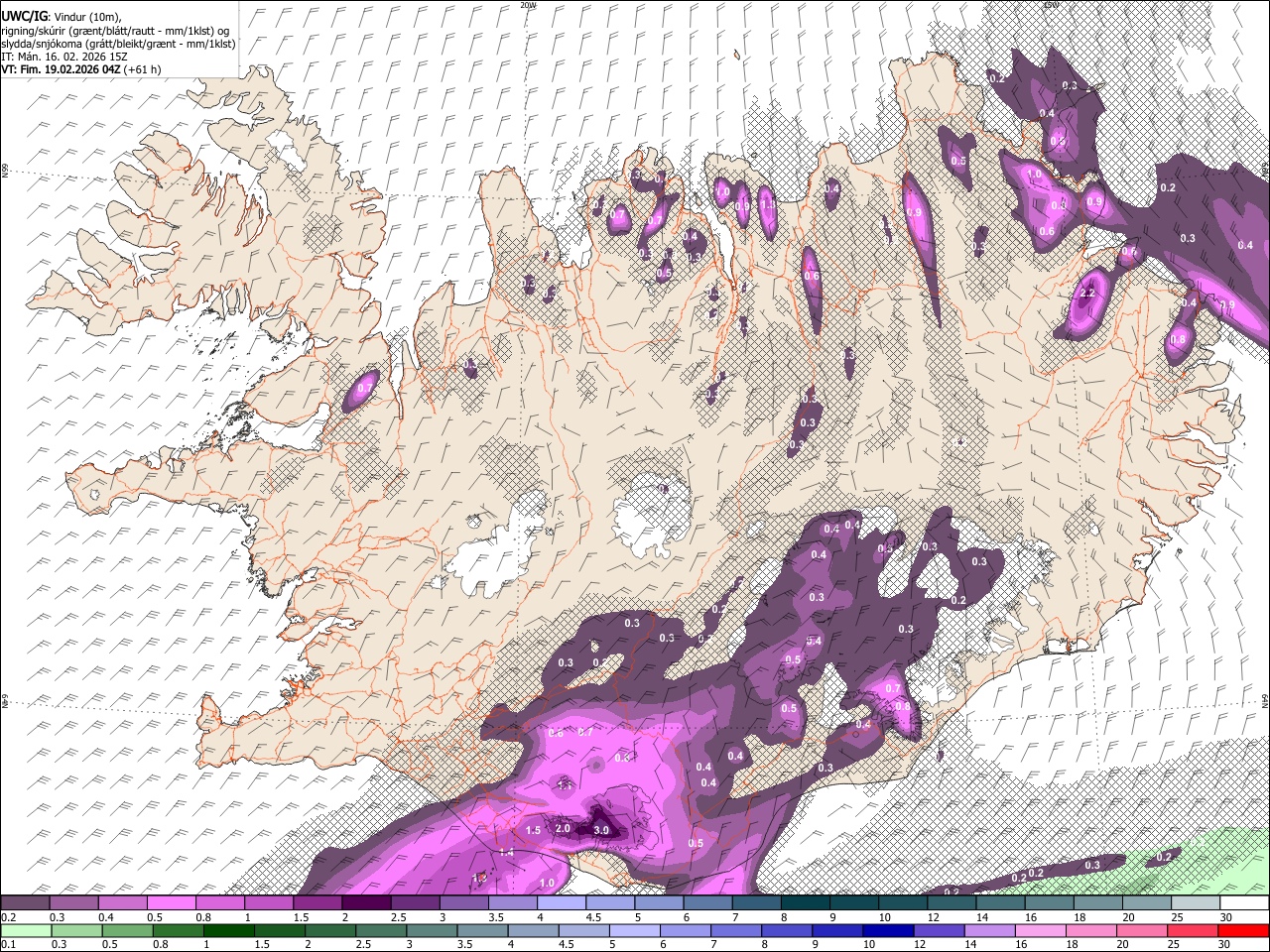This screenshot has width=1270, height=952.
Task: Click the 0.1 label in the bottom legend
Action: pyautogui.click(x=8, y=944)
